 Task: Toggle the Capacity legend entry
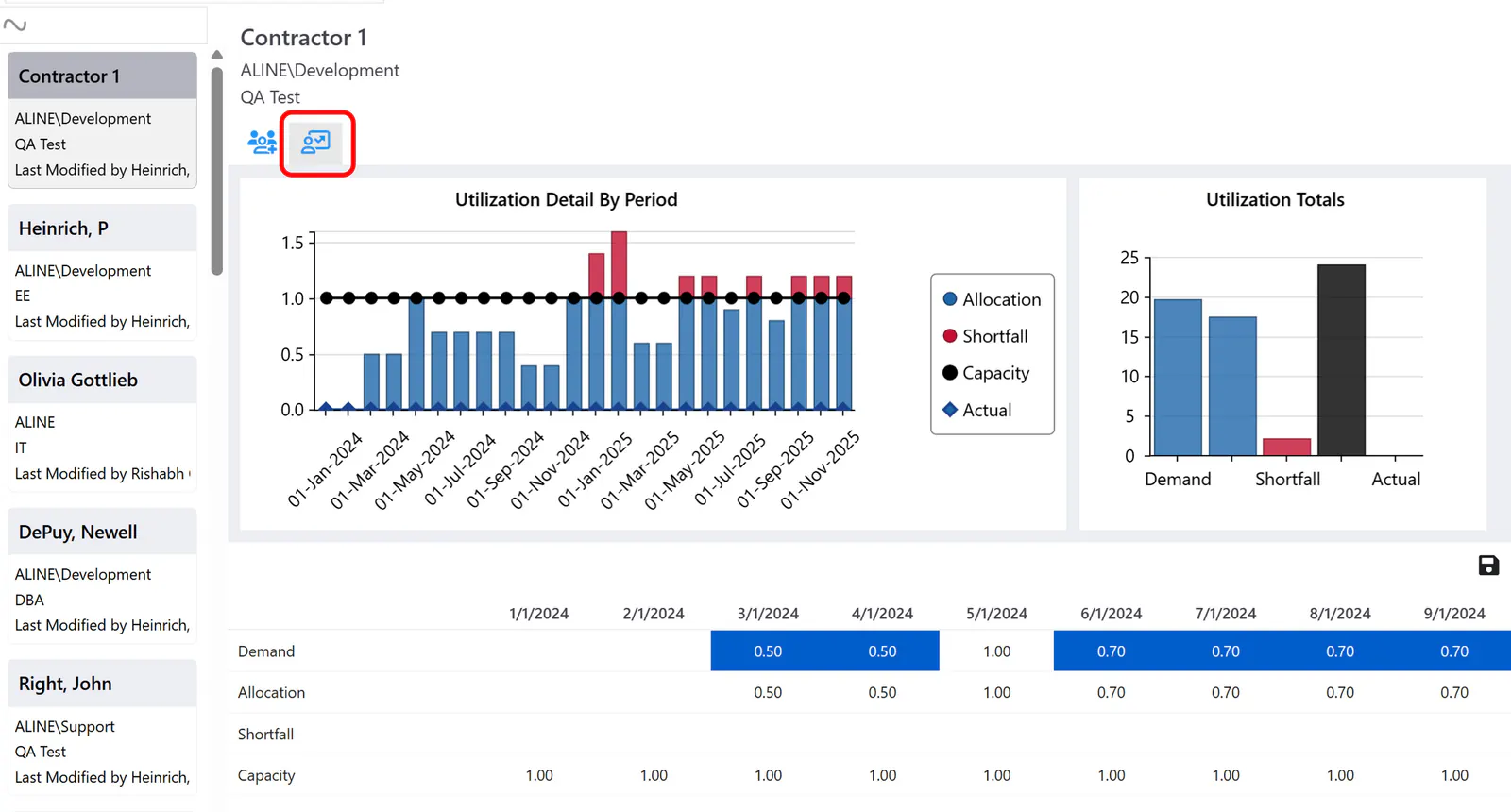pos(986,373)
